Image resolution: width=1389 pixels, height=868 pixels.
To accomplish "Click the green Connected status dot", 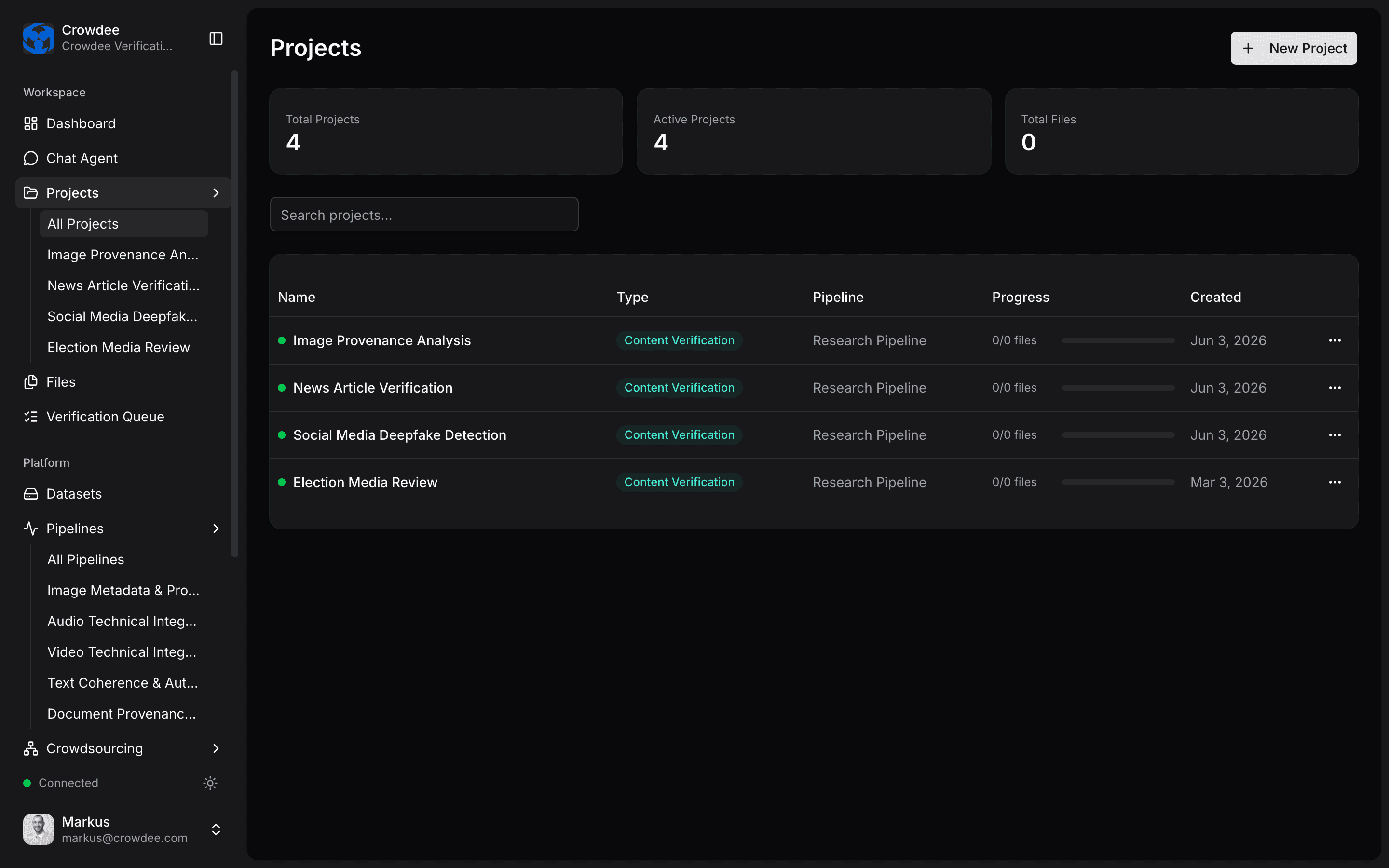I will click(27, 783).
